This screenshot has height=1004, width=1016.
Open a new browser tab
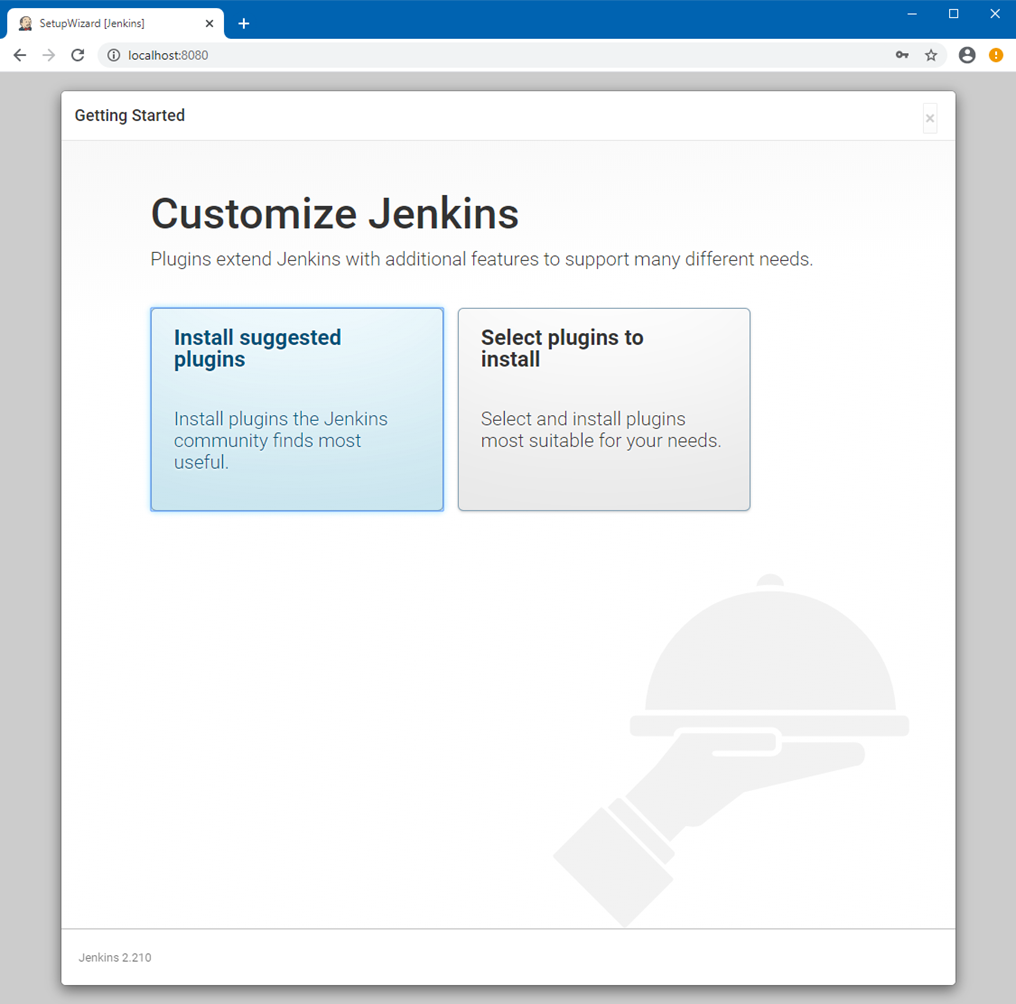(x=244, y=23)
